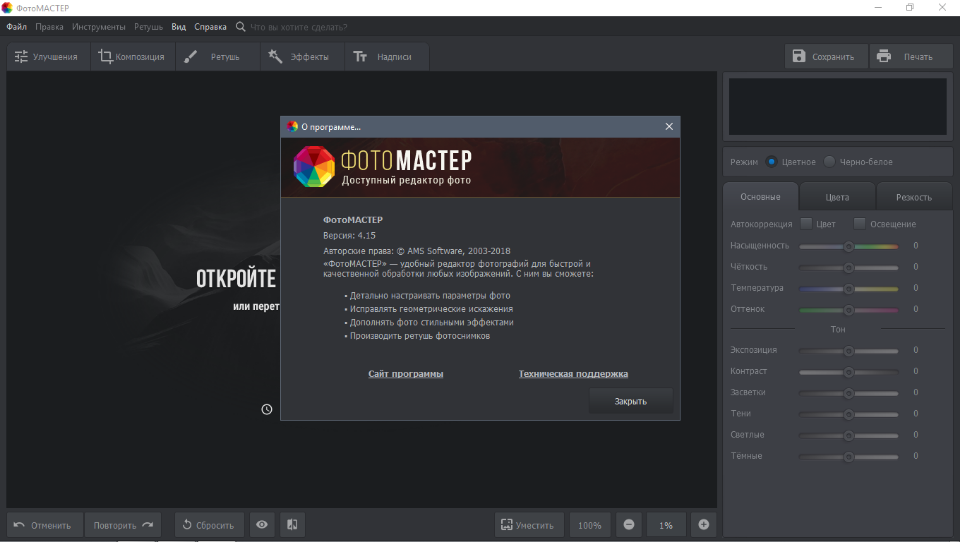
Task: Open the Ретушь tab with brush icon
Action: (217, 57)
